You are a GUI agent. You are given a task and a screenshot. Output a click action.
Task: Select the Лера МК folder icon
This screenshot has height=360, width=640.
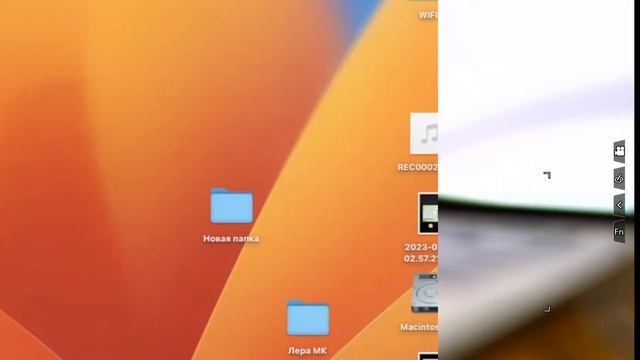(x=308, y=318)
